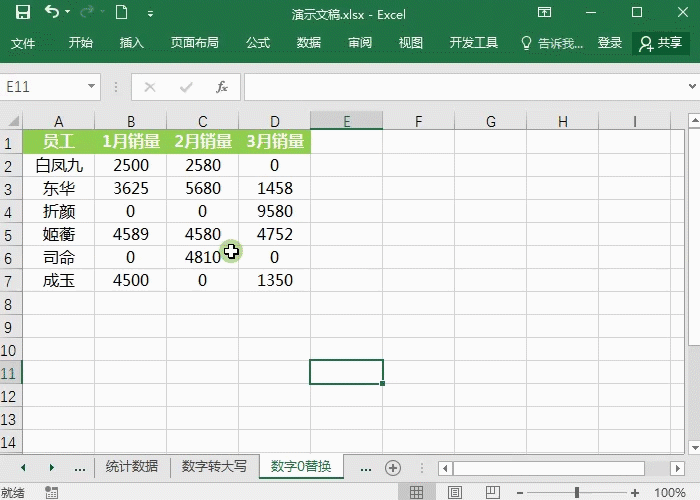Screen dimensions: 700x500
Task: Show hidden sheets via left ellipsis
Action: (x=80, y=468)
